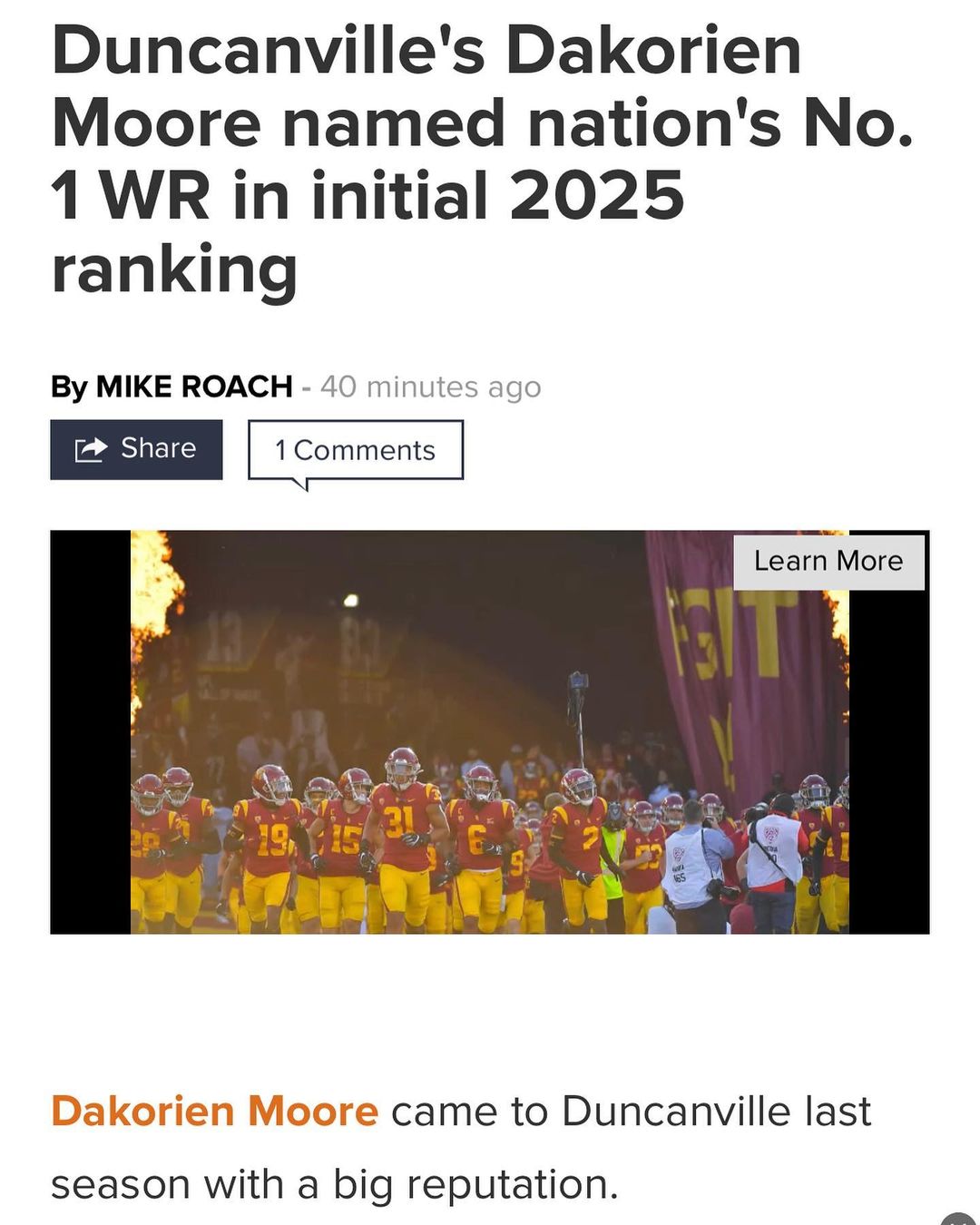Click the article headline about Dakorien Moore
Viewport: 980px width, 1225px height.
coord(481,160)
